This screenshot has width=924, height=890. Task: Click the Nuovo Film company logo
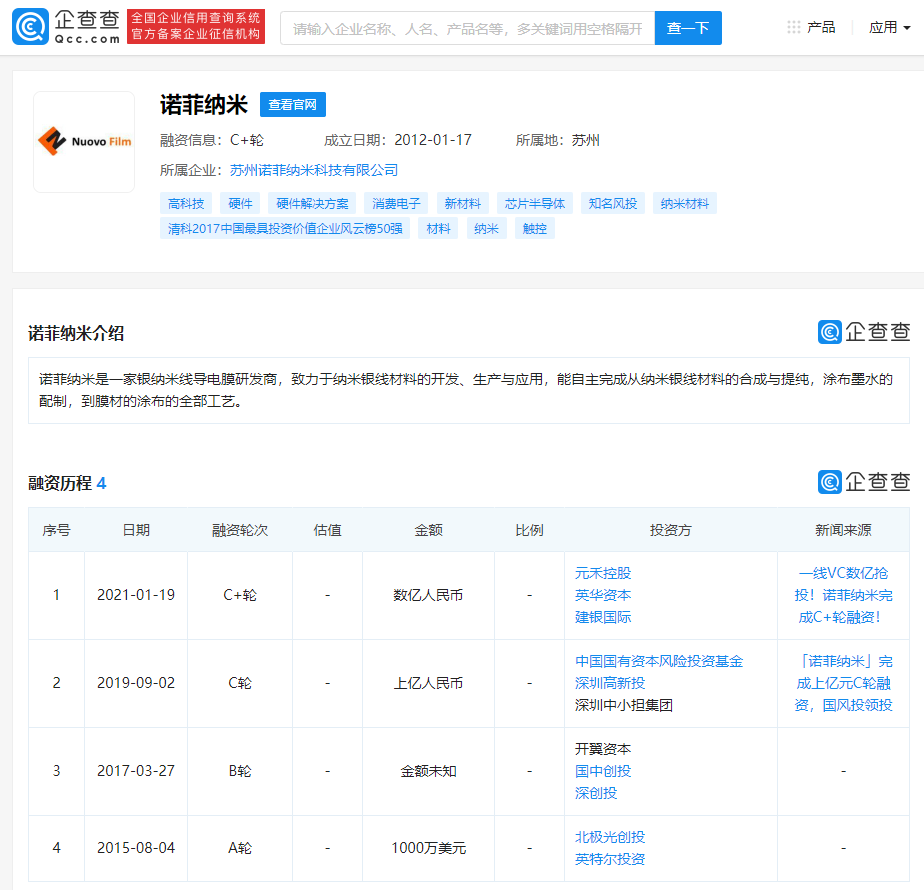(84, 141)
